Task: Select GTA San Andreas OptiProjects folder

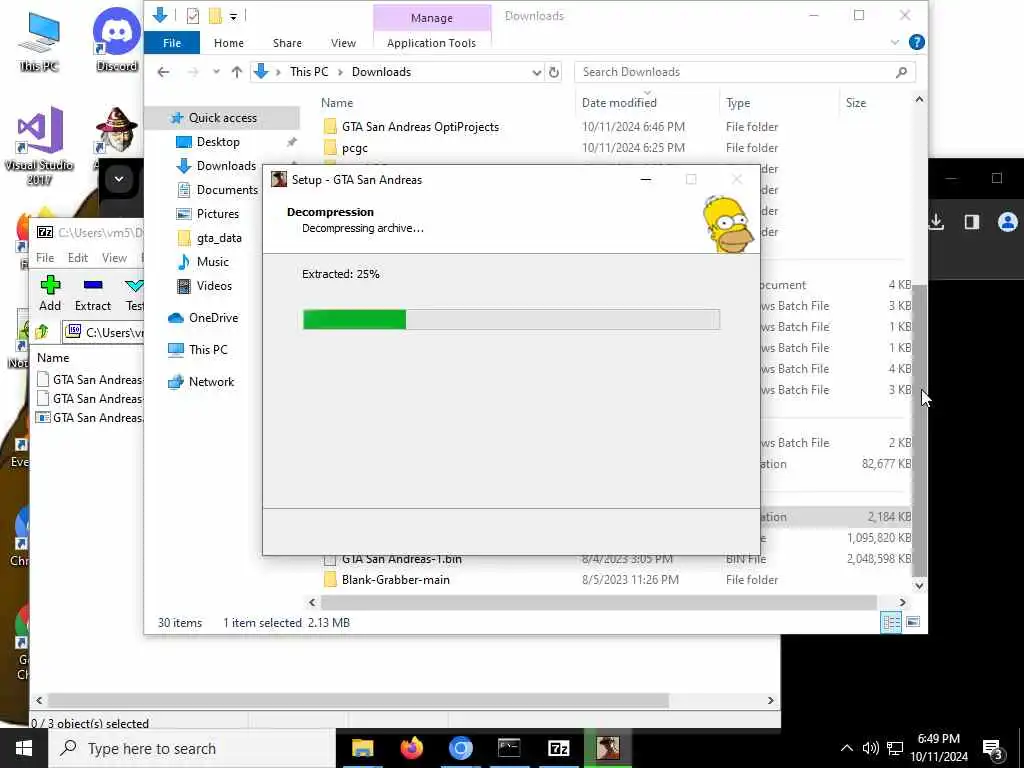Action: coord(420,127)
